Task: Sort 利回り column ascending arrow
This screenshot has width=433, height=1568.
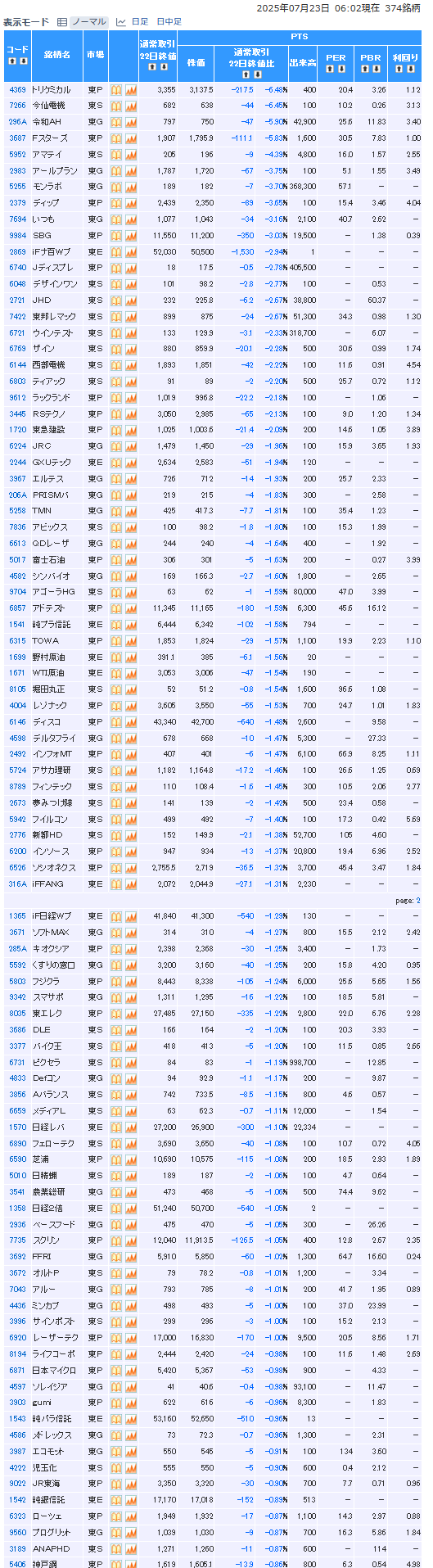Action: tap(400, 69)
